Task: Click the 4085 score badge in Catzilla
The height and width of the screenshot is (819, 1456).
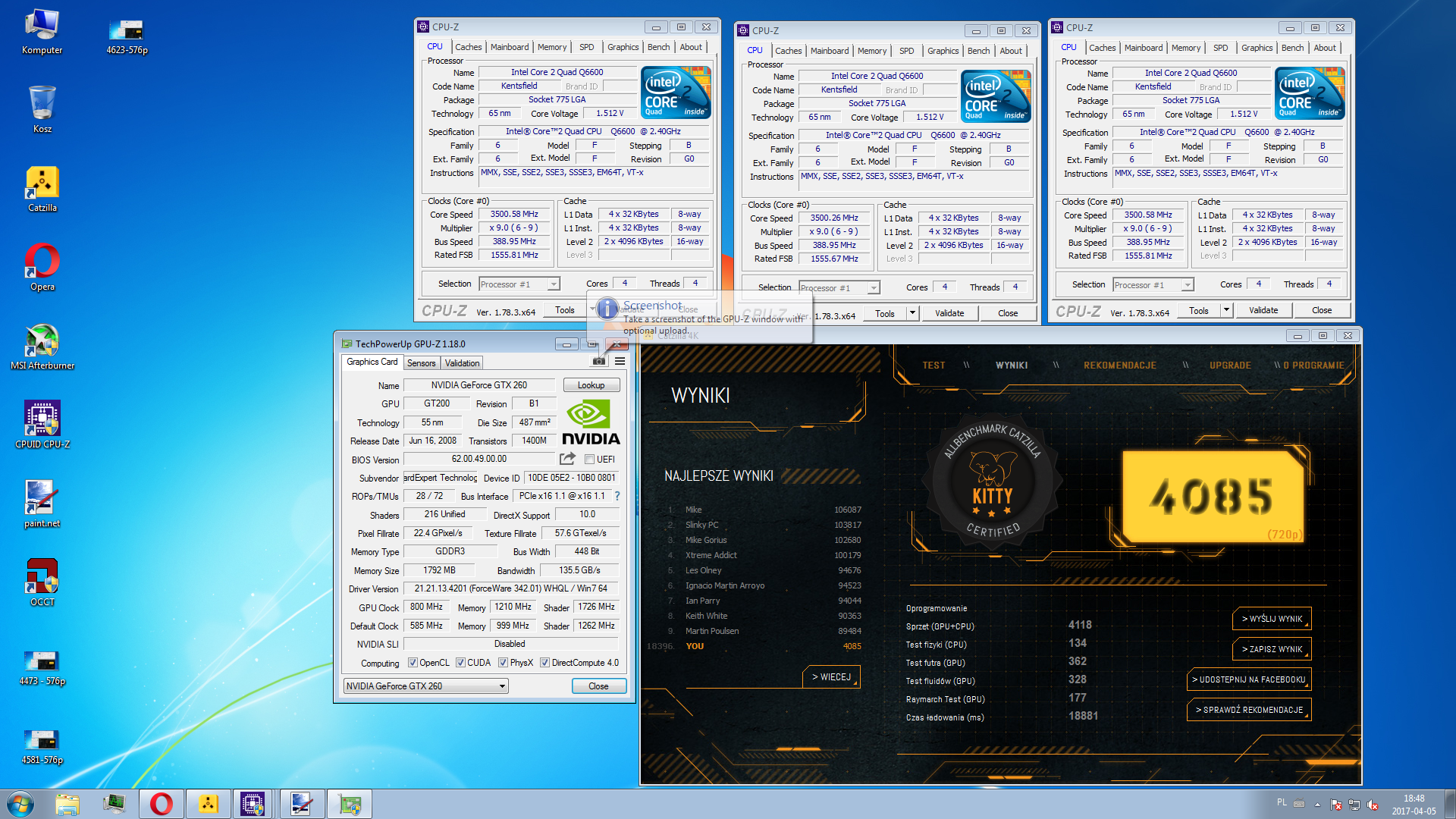Action: pyautogui.click(x=1213, y=497)
